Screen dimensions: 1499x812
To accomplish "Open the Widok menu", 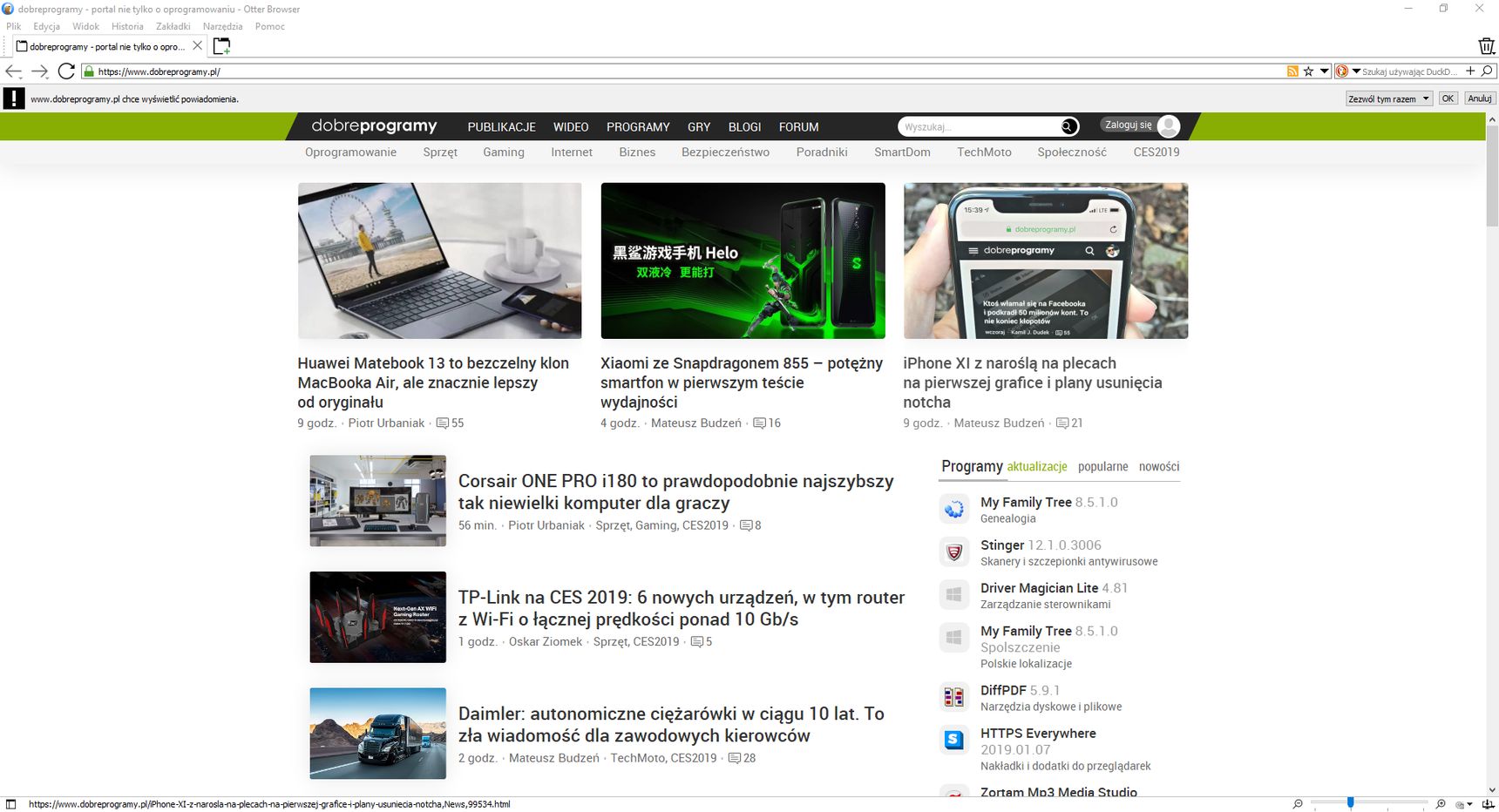I will 85,26.
